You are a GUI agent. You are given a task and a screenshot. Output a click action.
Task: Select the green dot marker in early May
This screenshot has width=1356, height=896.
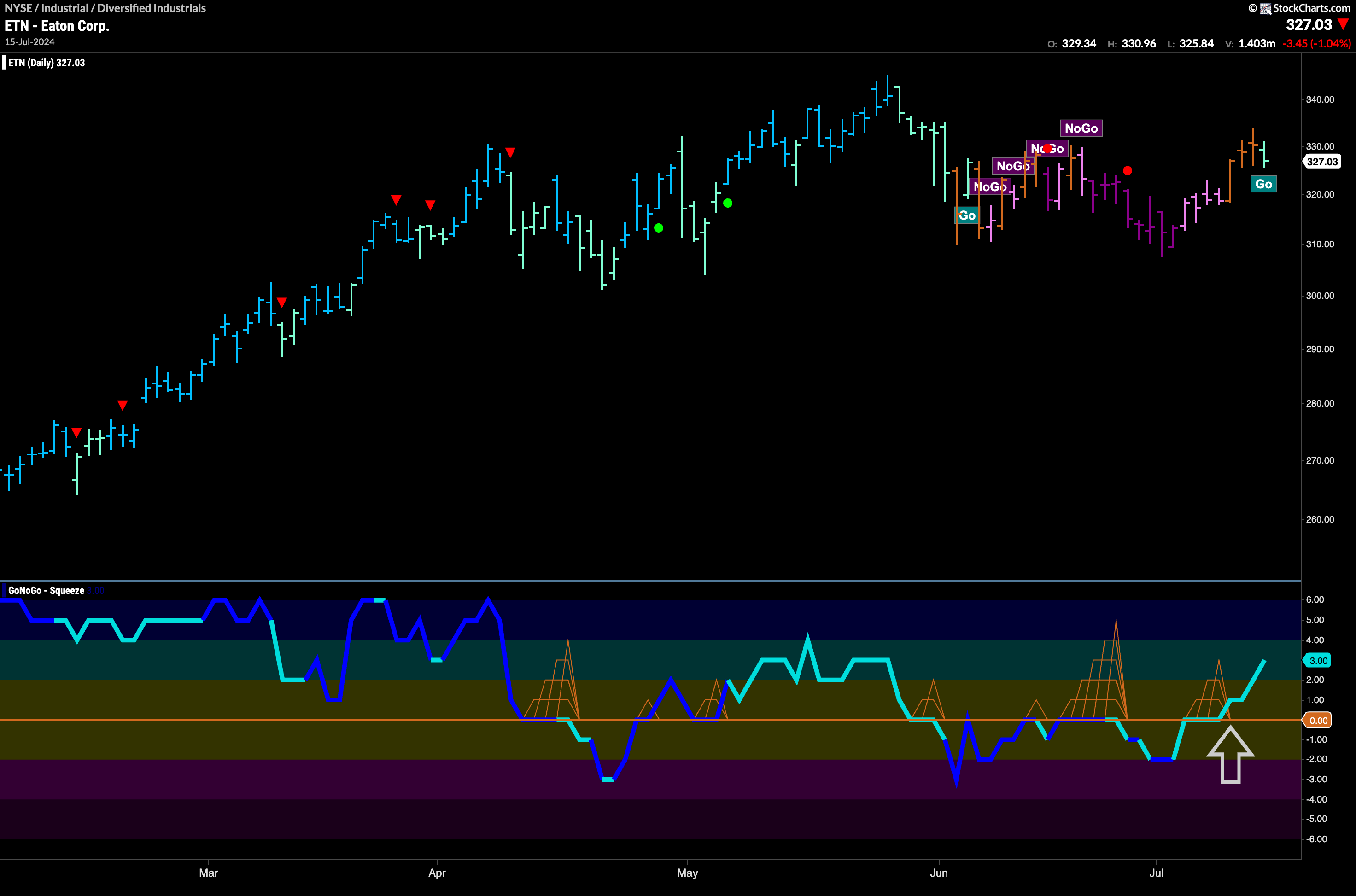pos(728,203)
